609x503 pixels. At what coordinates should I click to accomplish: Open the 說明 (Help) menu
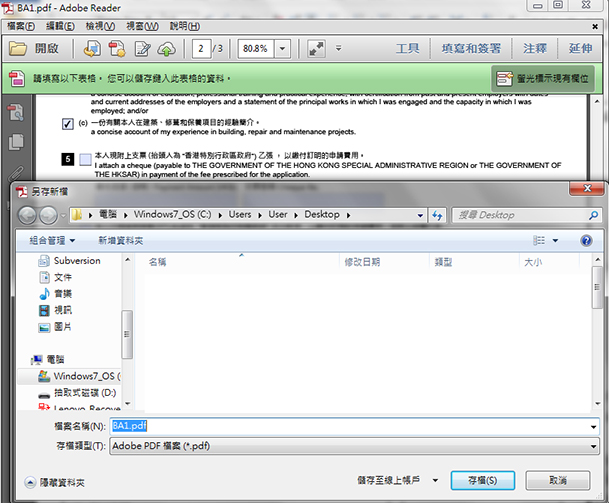[x=184, y=25]
